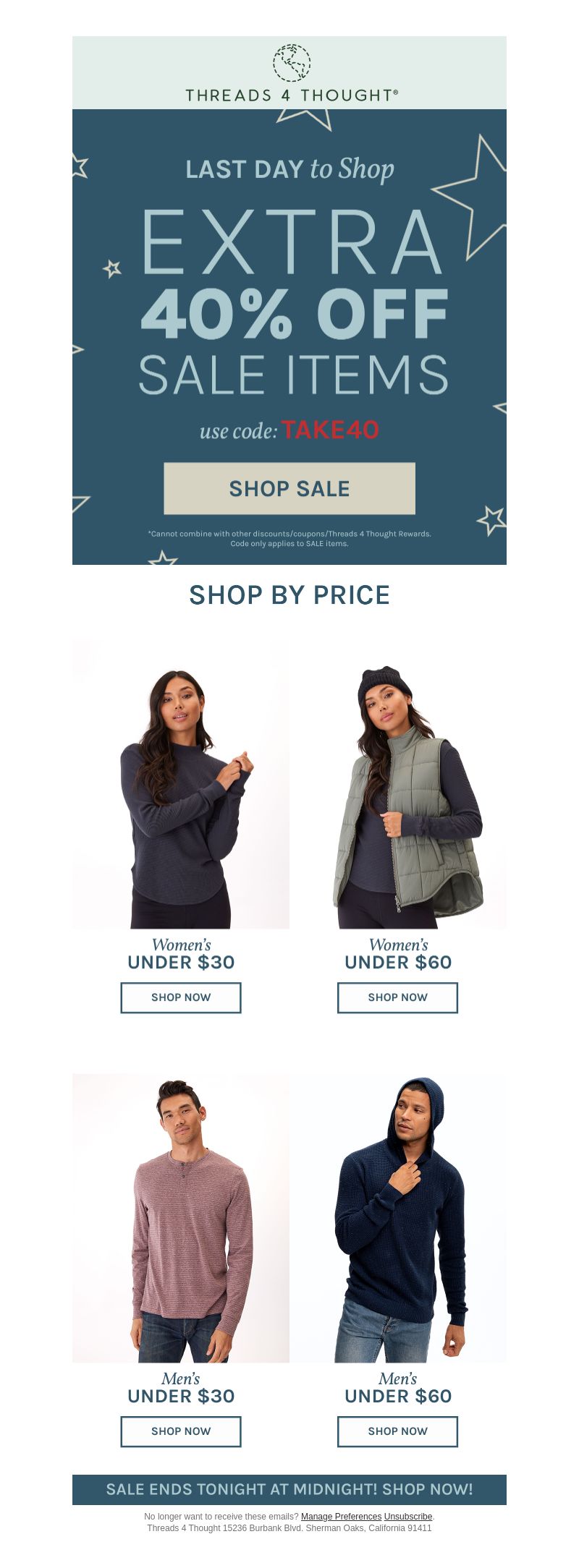Click the TAKE40 promo code text
Screen dimensions: 579x1568
(330, 430)
